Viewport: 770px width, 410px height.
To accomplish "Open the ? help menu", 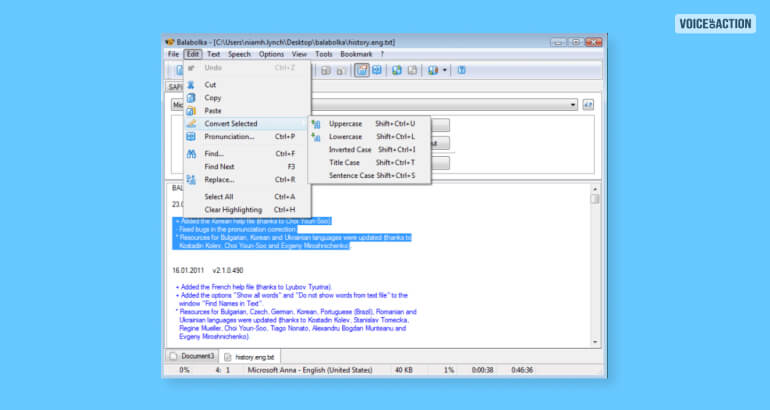I will coord(382,54).
